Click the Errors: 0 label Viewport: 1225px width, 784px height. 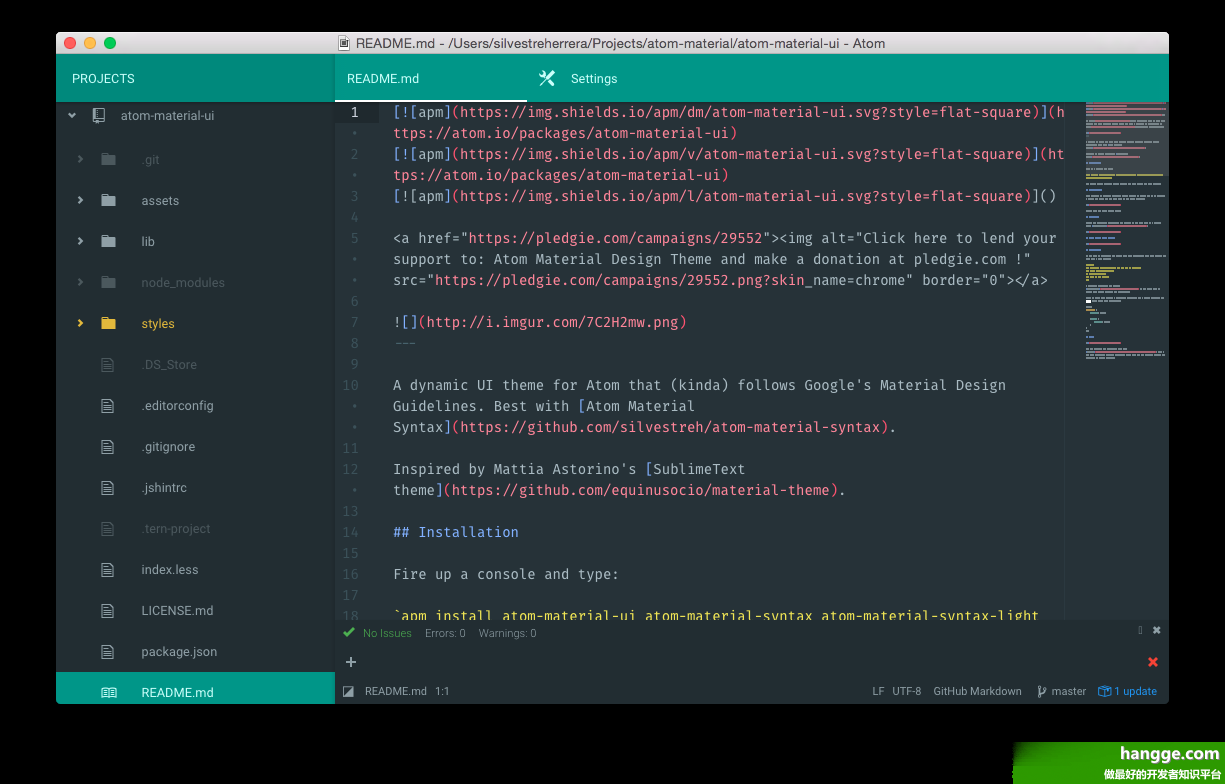click(445, 633)
